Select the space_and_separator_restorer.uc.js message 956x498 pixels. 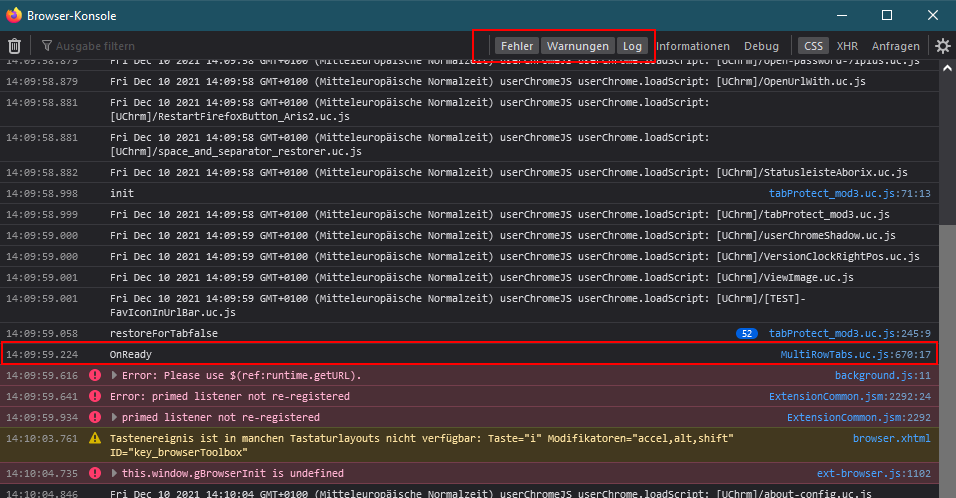click(x=410, y=144)
